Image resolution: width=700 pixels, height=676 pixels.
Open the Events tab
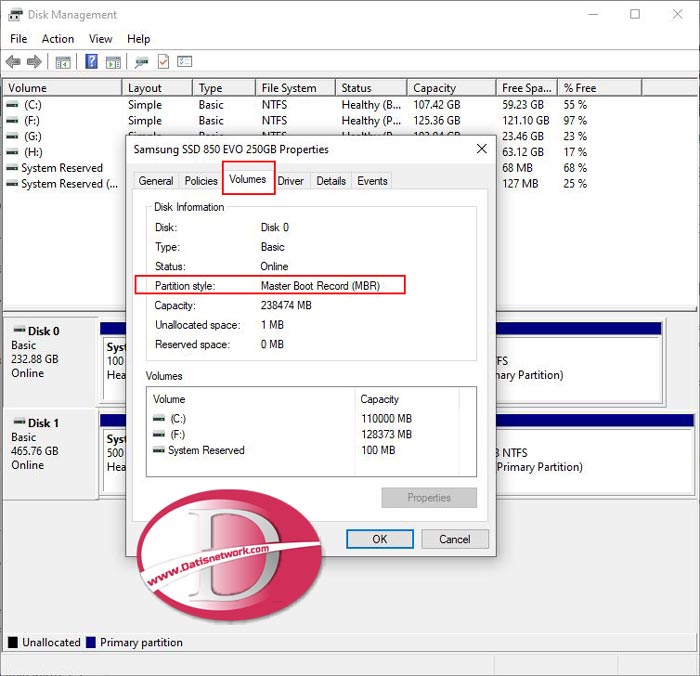pos(372,181)
